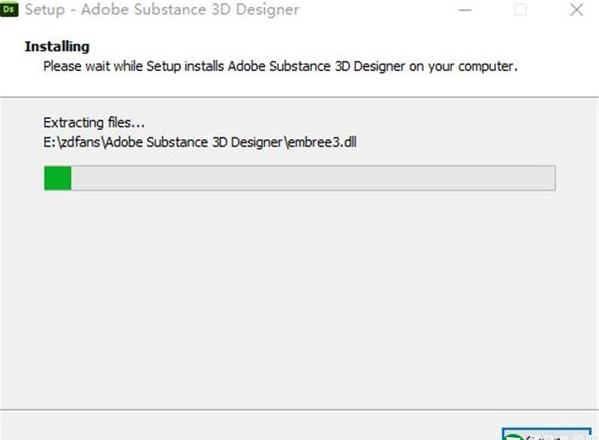The height and width of the screenshot is (440, 599).
Task: Click 'on your computer.' at the message end
Action: [x=463, y=66]
